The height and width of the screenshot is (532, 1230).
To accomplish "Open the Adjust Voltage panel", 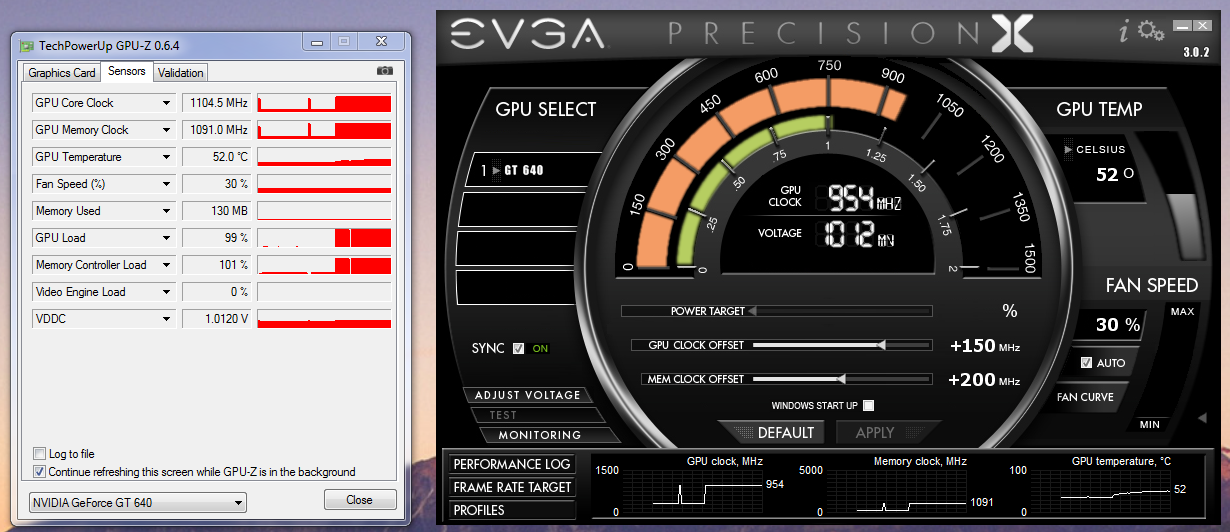I will pos(527,395).
